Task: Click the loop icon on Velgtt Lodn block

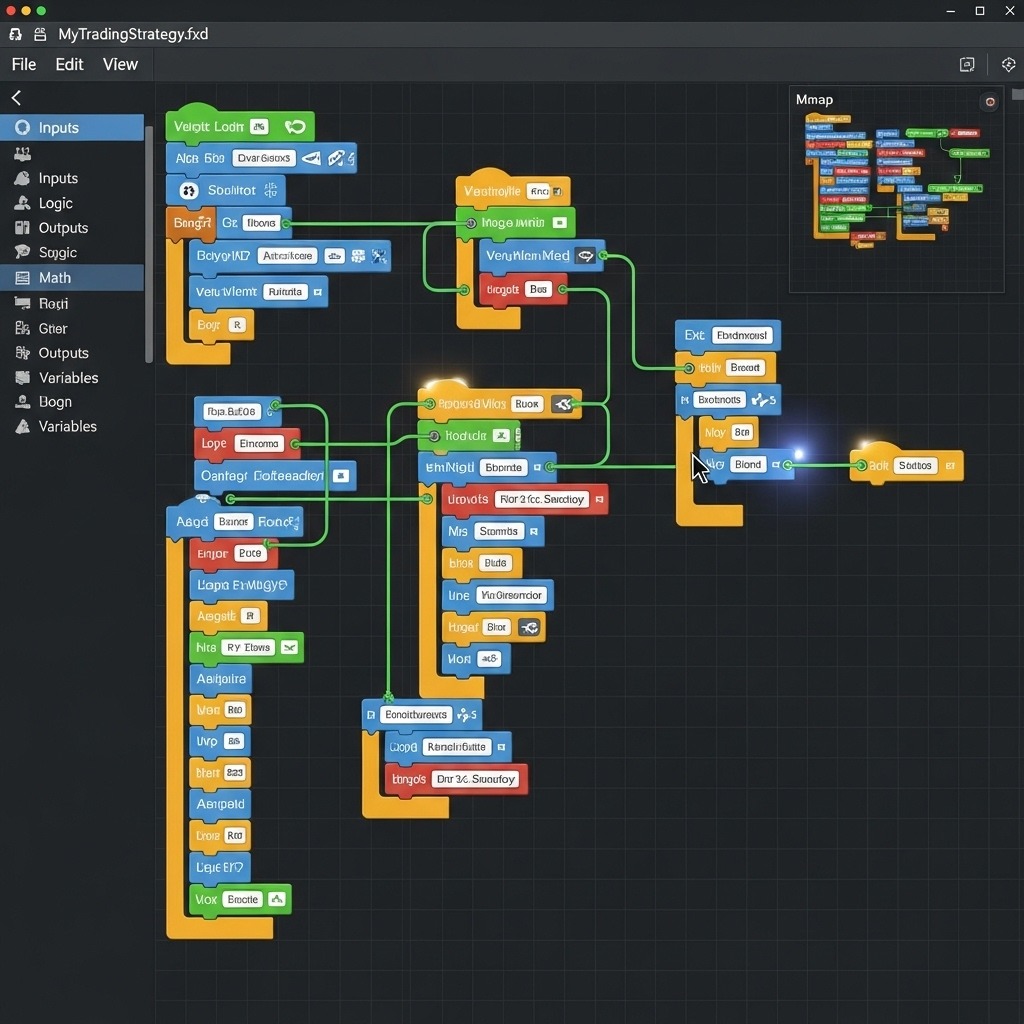Action: [295, 127]
